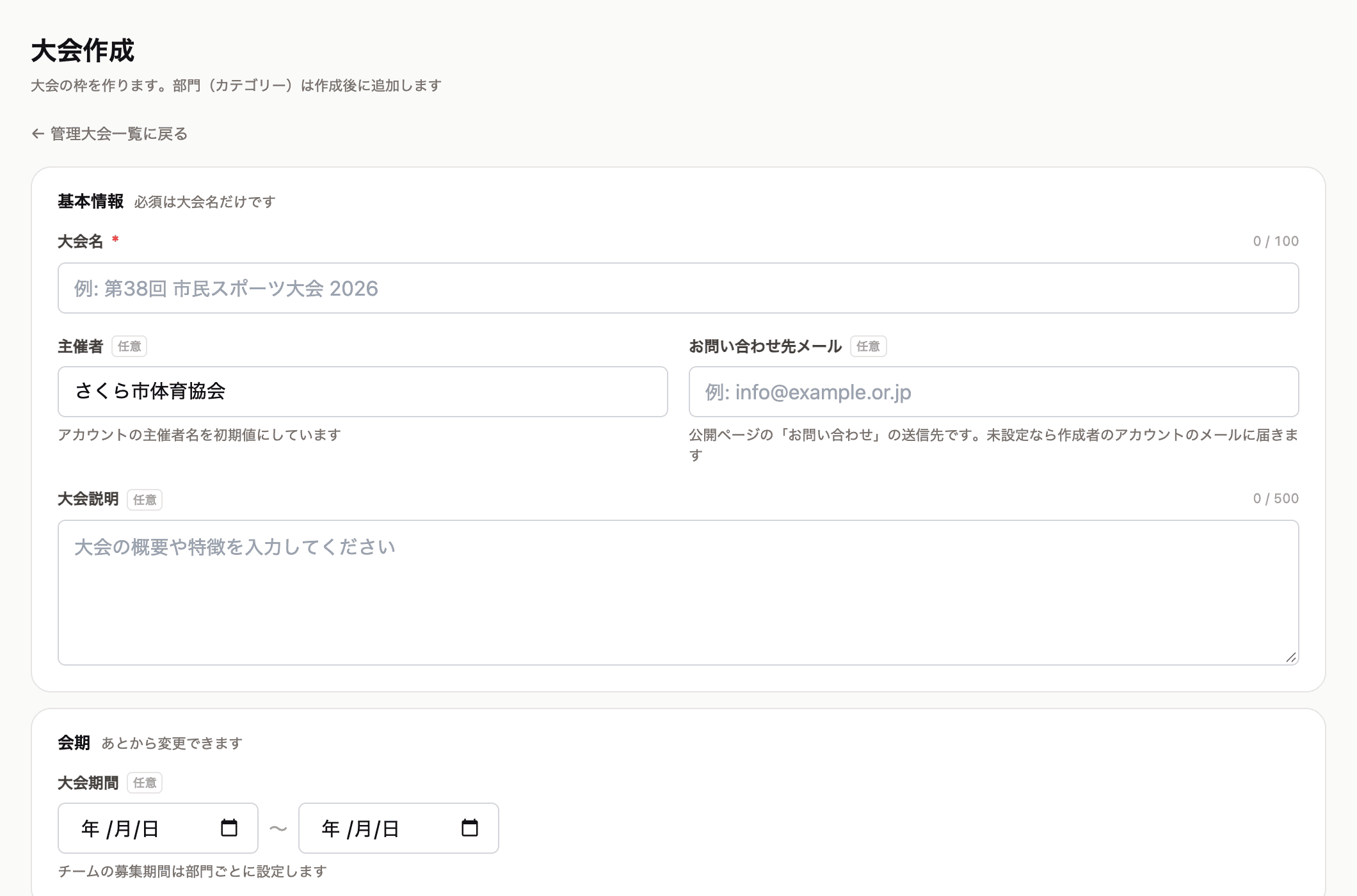Image resolution: width=1357 pixels, height=896 pixels.
Task: Click the 大会作成 page heading
Action: point(83,51)
